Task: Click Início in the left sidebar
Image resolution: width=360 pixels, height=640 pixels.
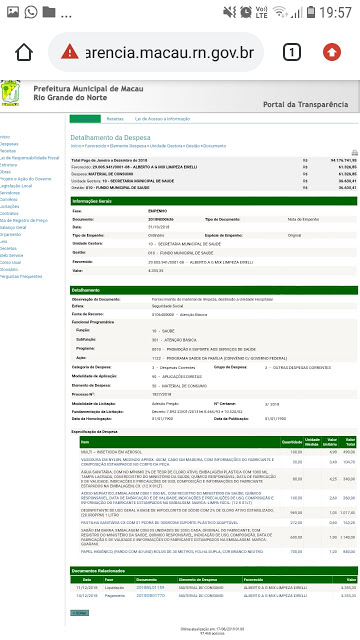Action: coord(5,137)
